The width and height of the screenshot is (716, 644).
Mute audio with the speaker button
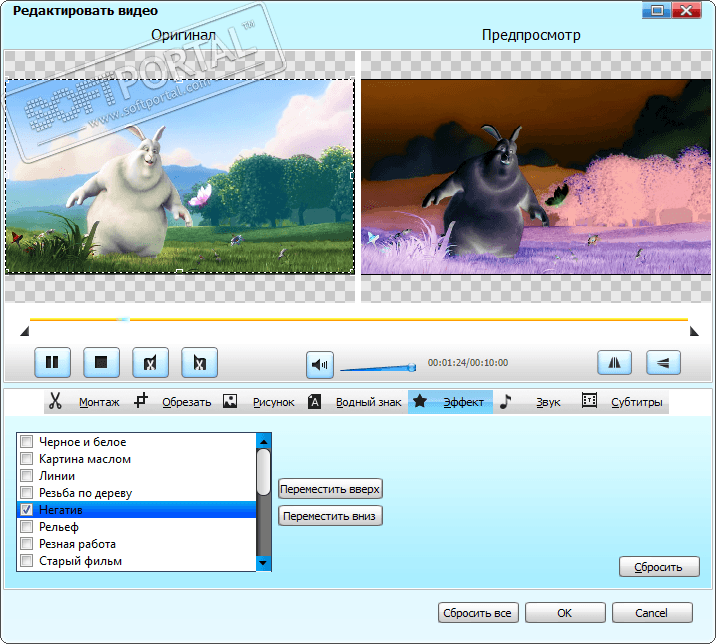point(320,364)
